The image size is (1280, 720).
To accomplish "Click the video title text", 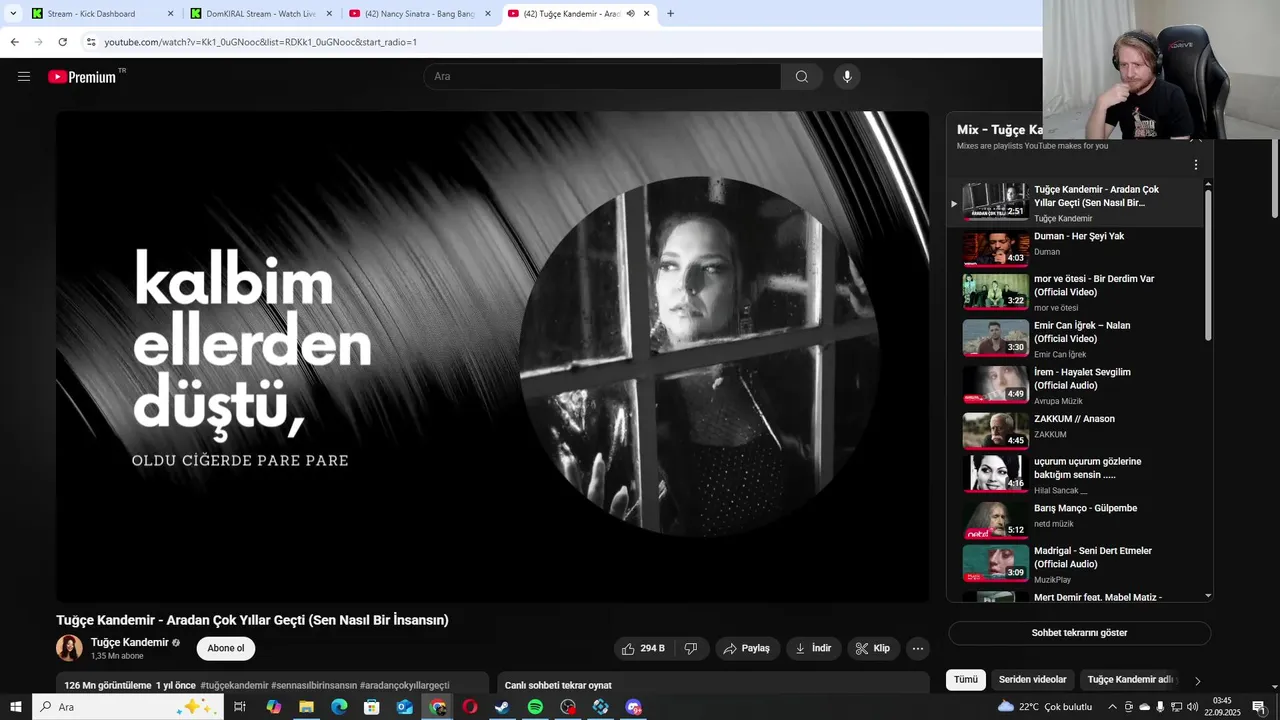I will [x=252, y=620].
